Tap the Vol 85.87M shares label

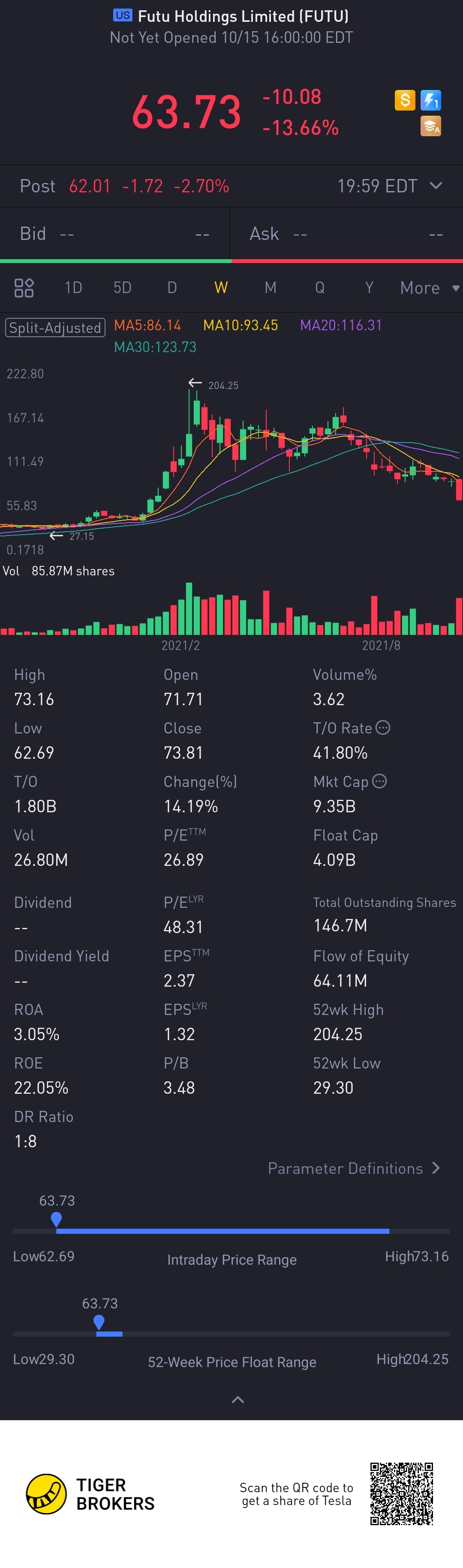(x=58, y=571)
